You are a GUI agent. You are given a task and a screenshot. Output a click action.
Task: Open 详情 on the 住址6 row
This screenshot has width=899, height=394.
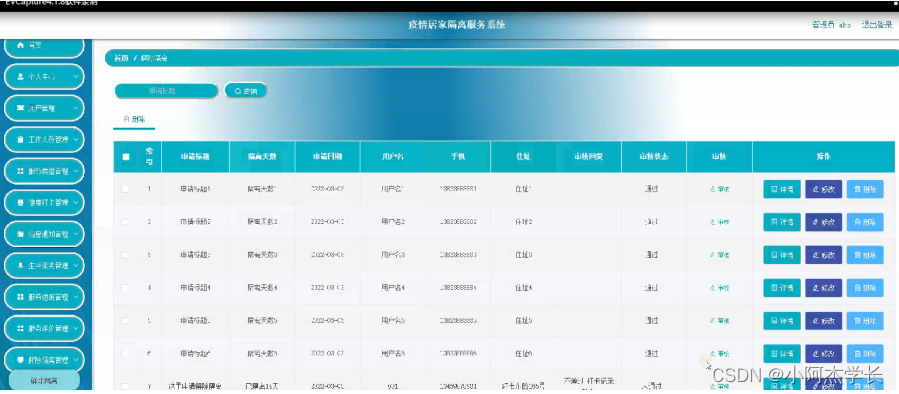(781, 354)
